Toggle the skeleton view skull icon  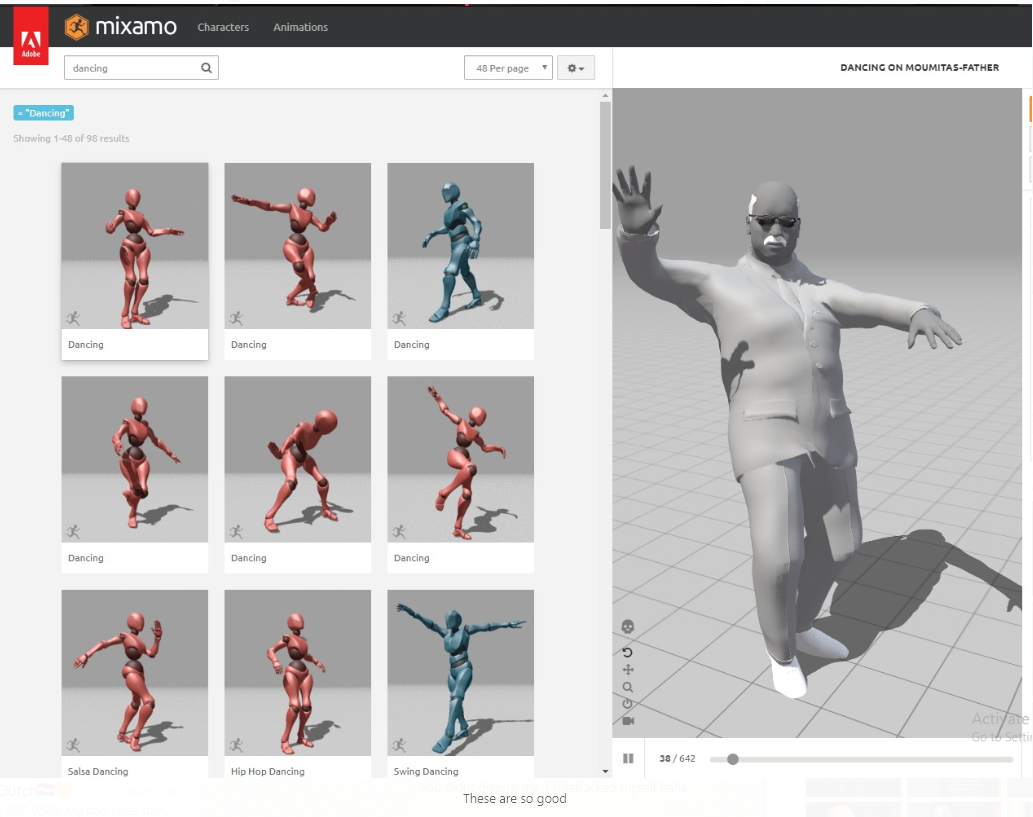click(628, 627)
